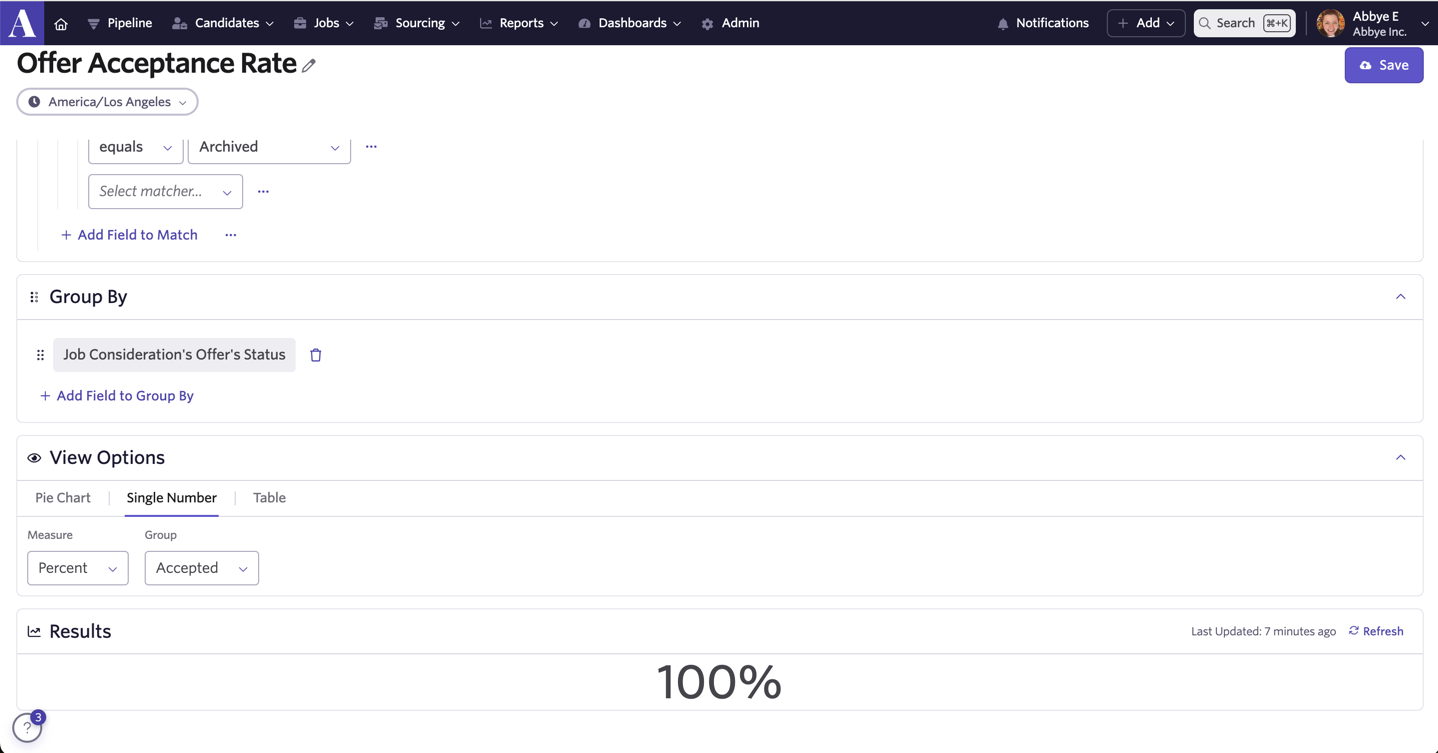Switch to the Pie Chart tab
The width and height of the screenshot is (1438, 753).
(63, 498)
